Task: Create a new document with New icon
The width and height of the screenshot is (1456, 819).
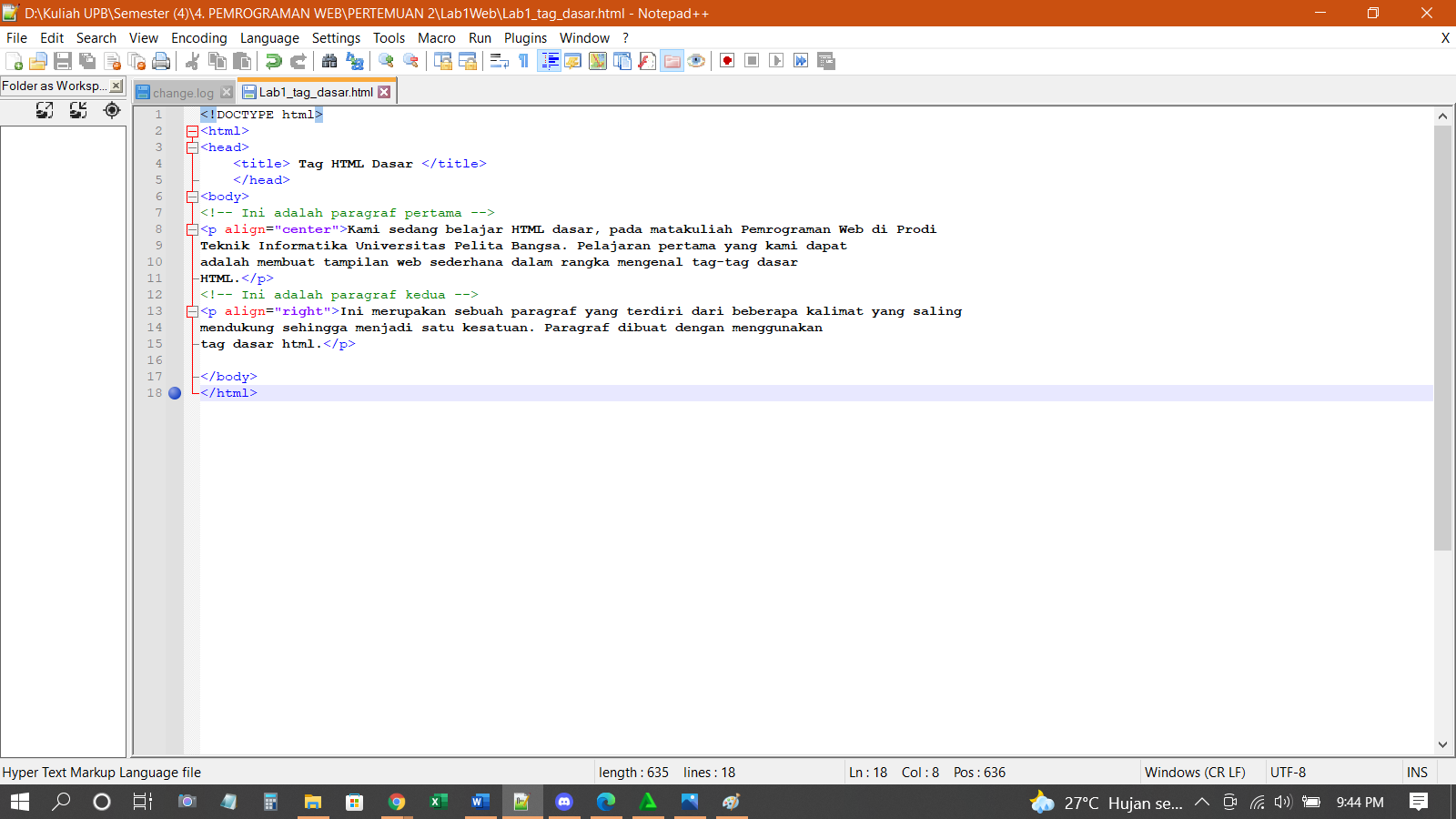Action: pyautogui.click(x=14, y=61)
